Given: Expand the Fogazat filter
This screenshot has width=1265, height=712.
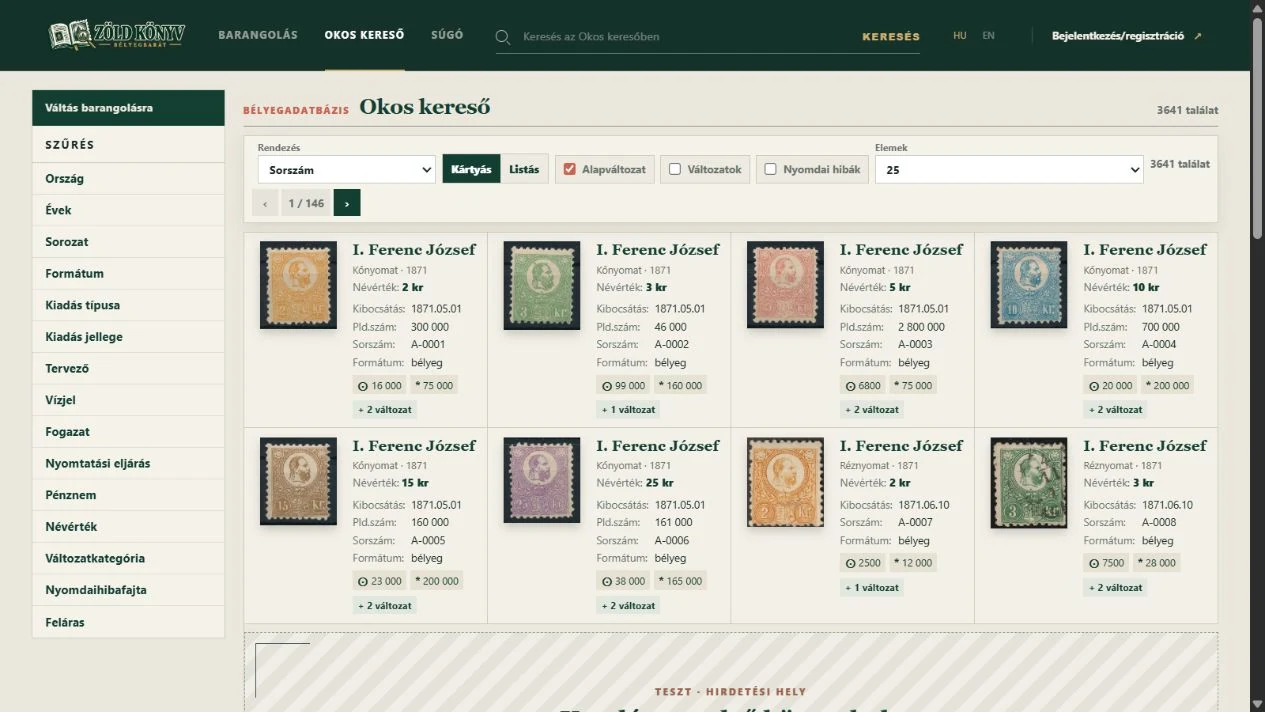Looking at the screenshot, I should (x=128, y=432).
